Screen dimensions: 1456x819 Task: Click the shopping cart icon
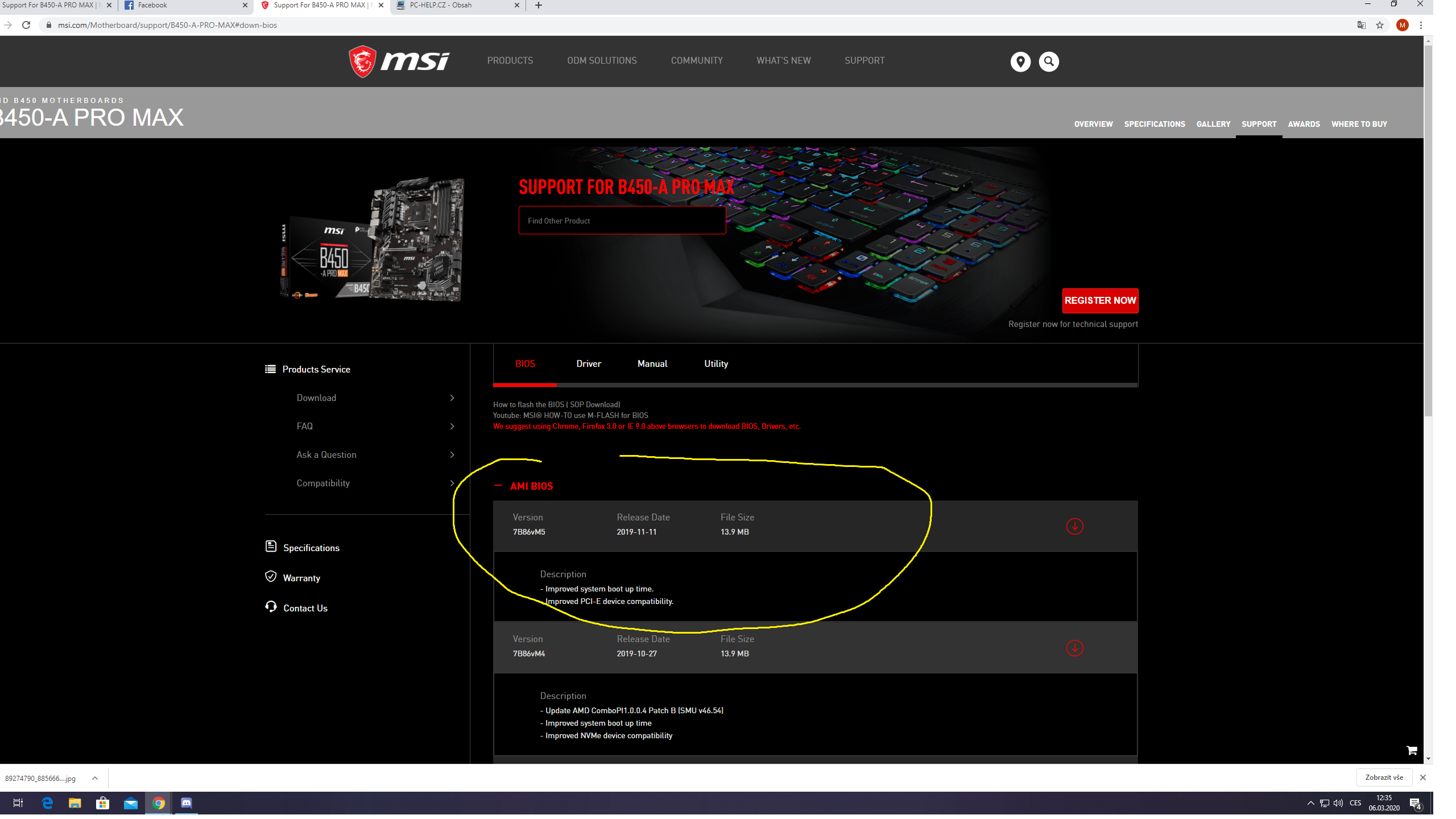pos(1412,751)
